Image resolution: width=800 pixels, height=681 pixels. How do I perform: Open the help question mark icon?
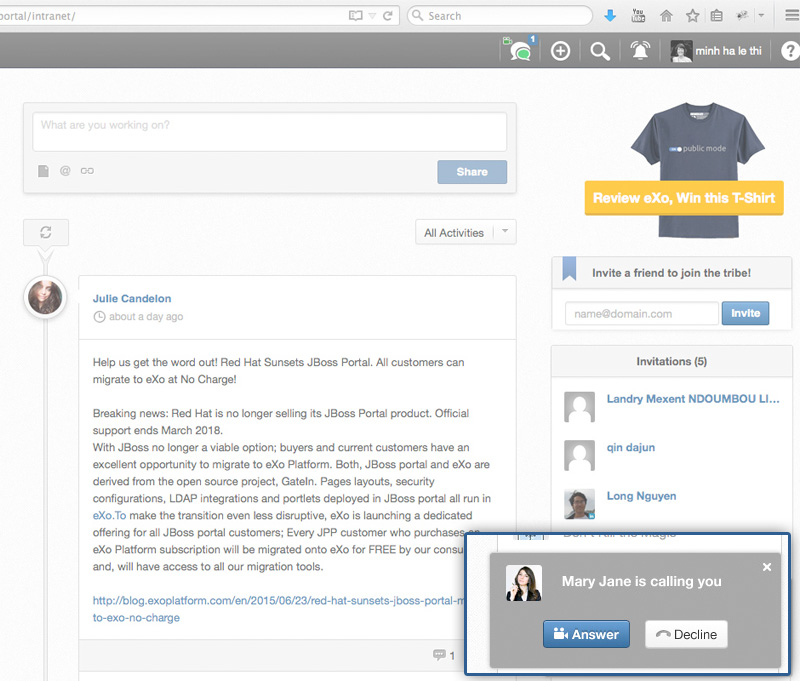[790, 51]
